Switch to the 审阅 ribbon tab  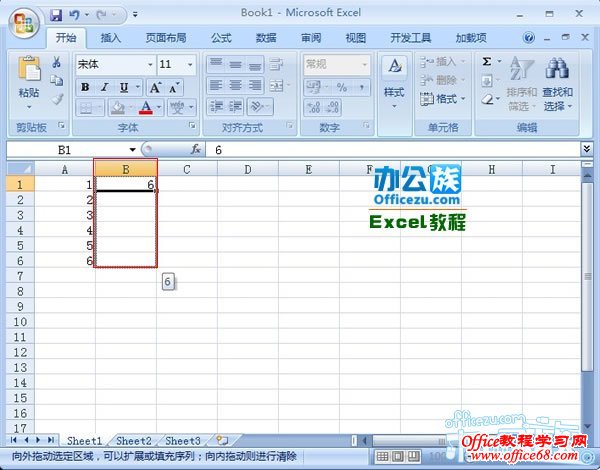[311, 38]
